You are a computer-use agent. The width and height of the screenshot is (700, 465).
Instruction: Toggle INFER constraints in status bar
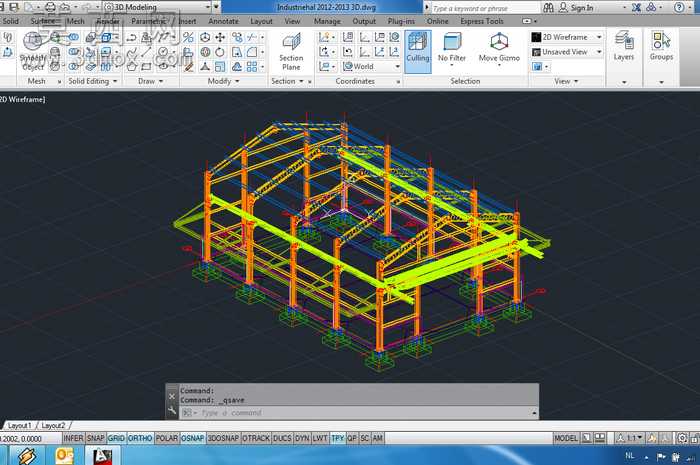(x=73, y=438)
